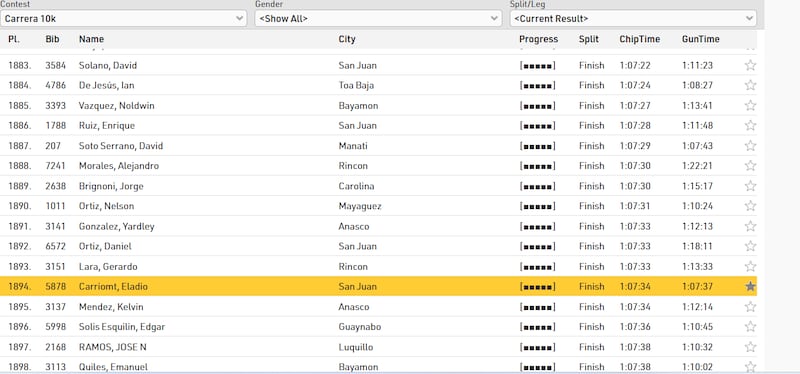Click chip time 1:07:22
The image size is (800, 374).
point(635,65)
